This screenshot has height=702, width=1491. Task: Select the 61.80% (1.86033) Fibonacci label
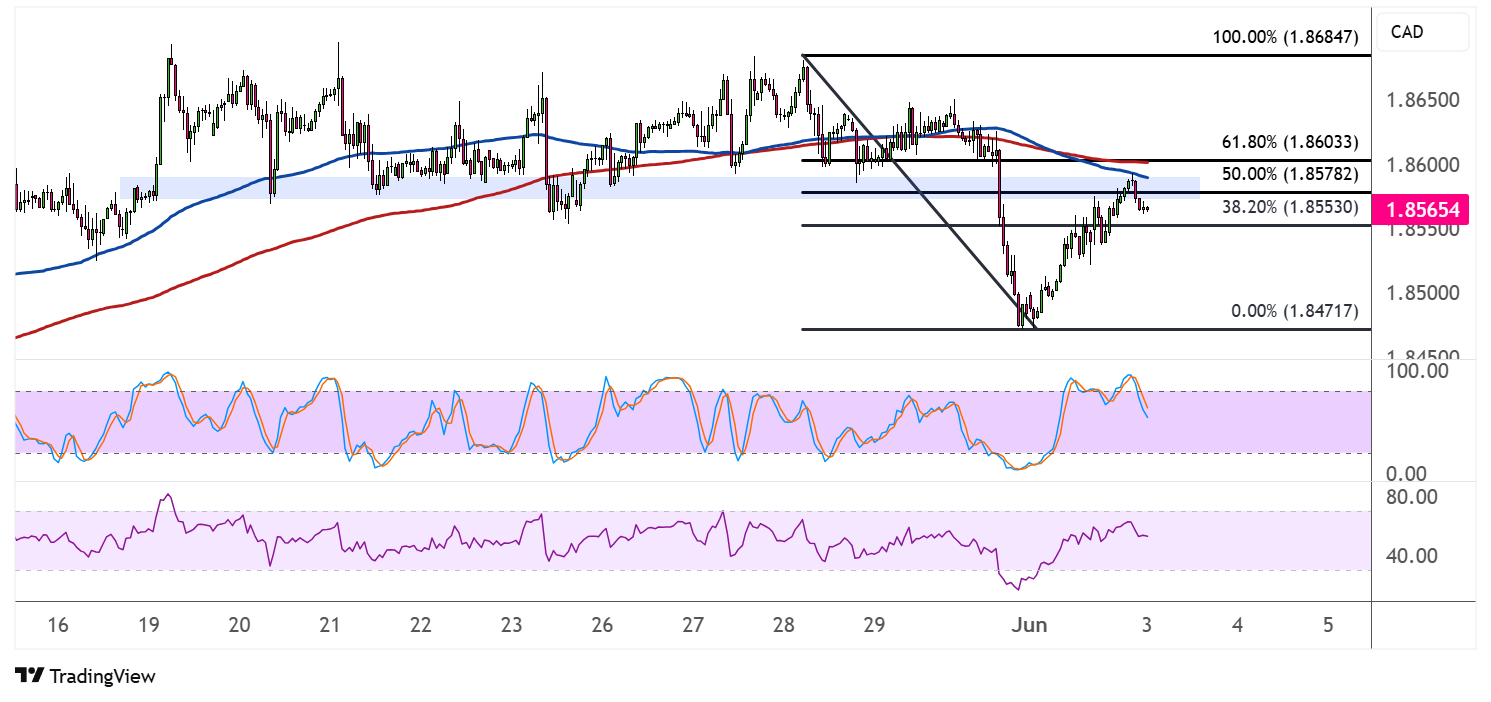point(1290,142)
